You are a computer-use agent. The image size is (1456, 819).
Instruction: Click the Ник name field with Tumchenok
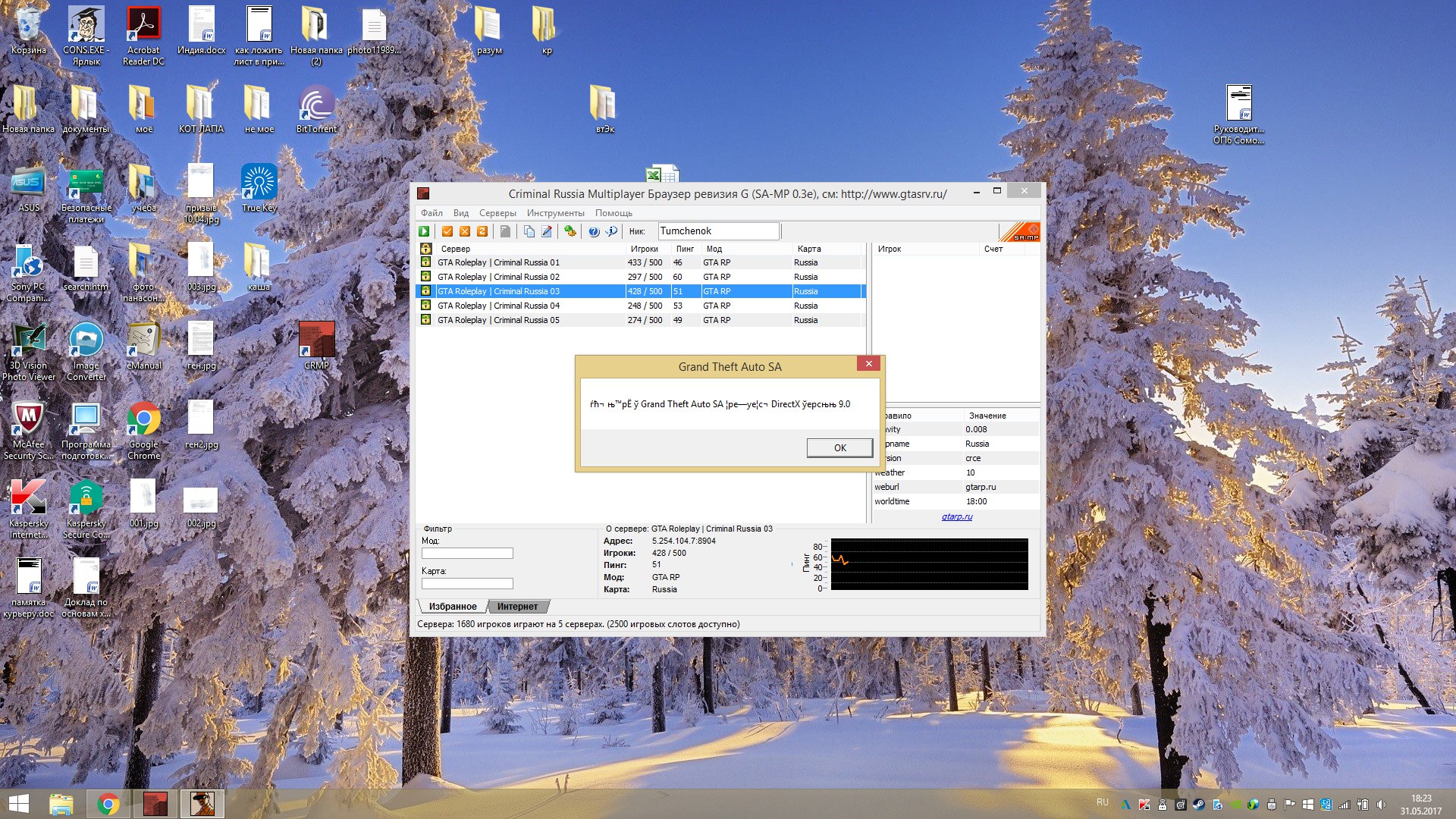pyautogui.click(x=717, y=231)
